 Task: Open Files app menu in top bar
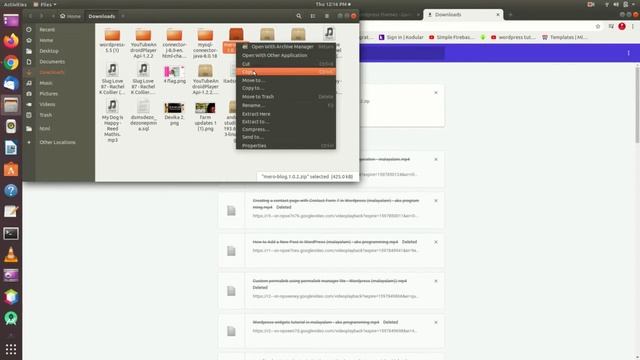pyautogui.click(x=45, y=4)
